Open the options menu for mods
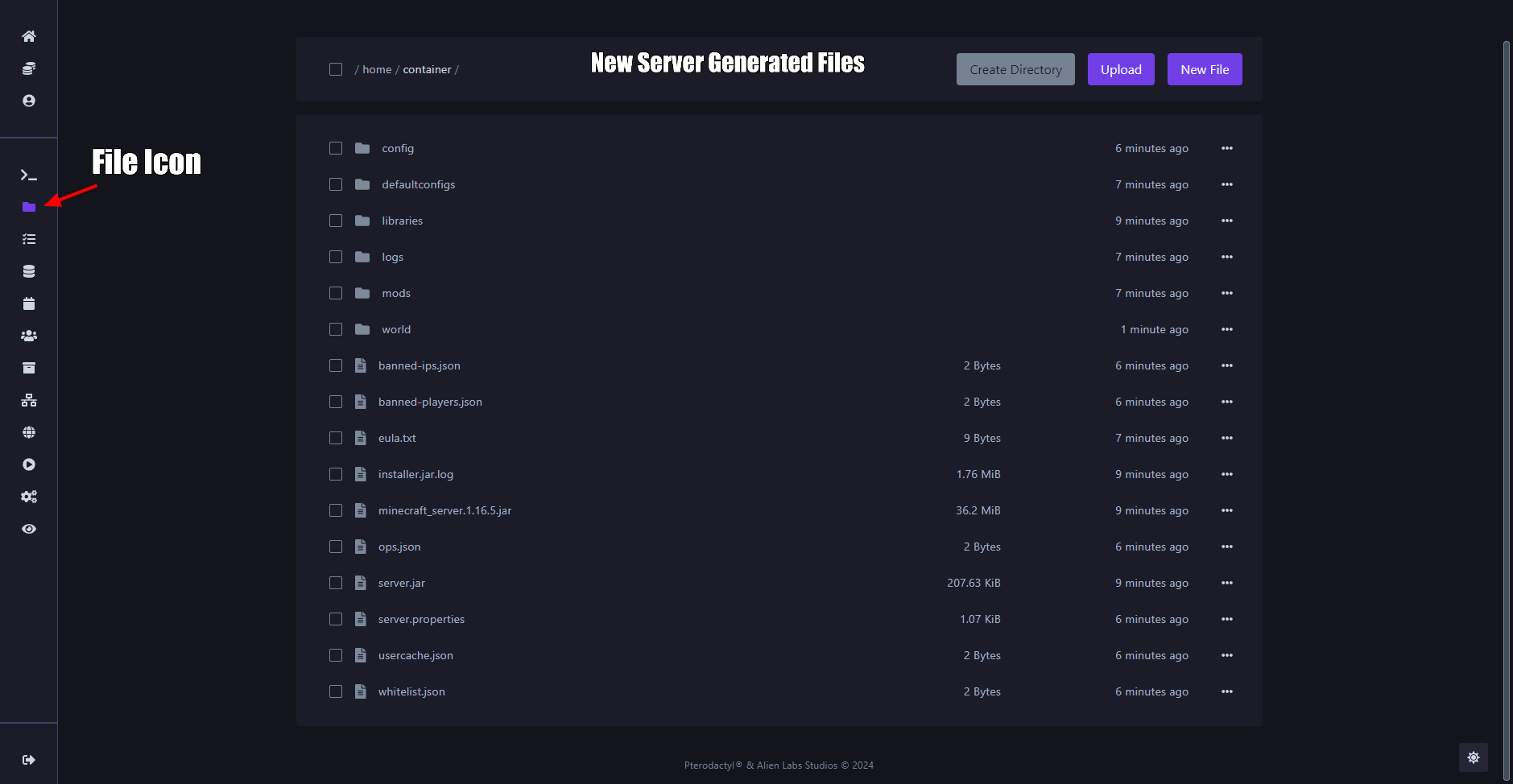This screenshot has height=784, width=1513. click(1227, 293)
